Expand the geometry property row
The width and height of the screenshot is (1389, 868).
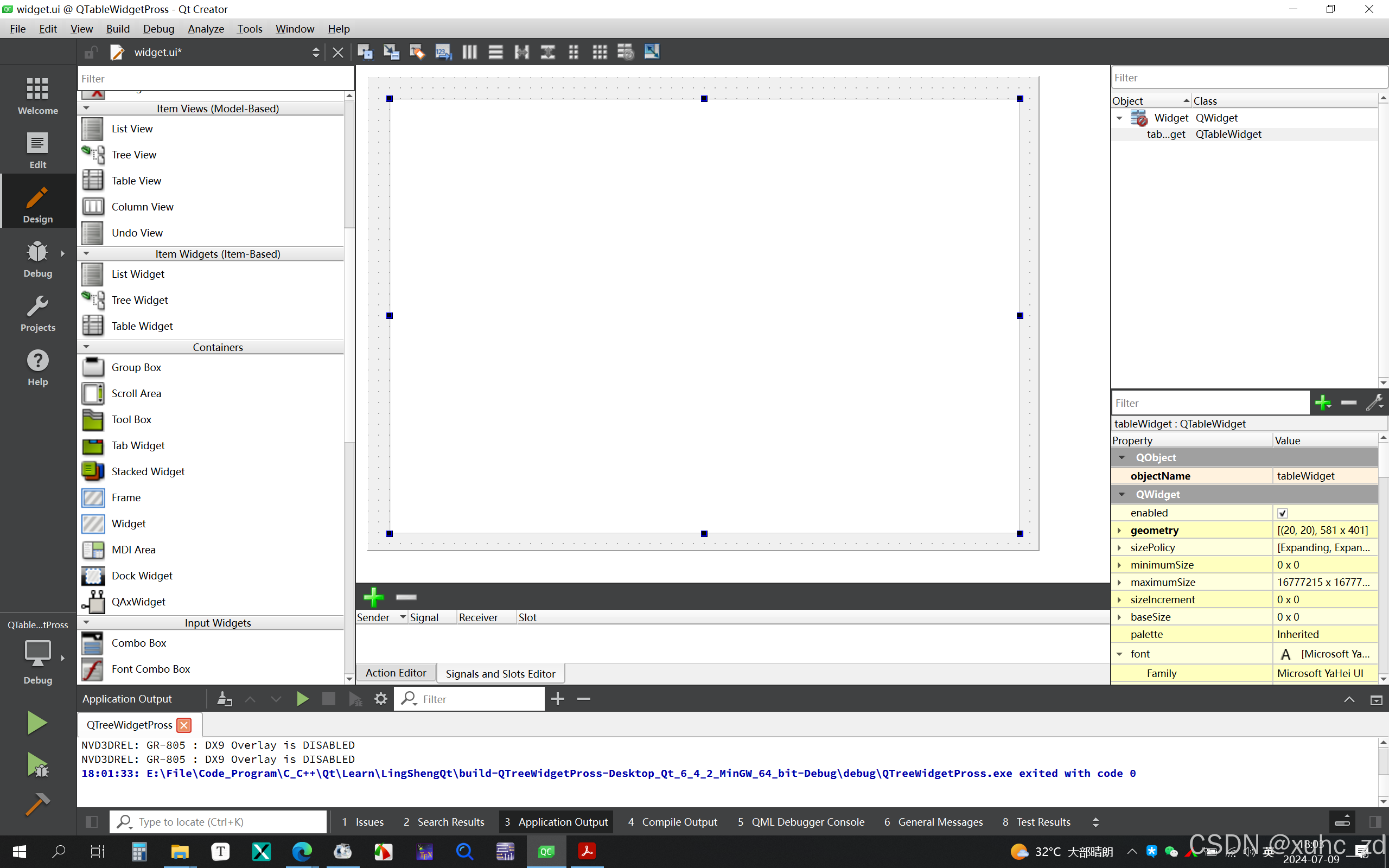[1119, 531]
